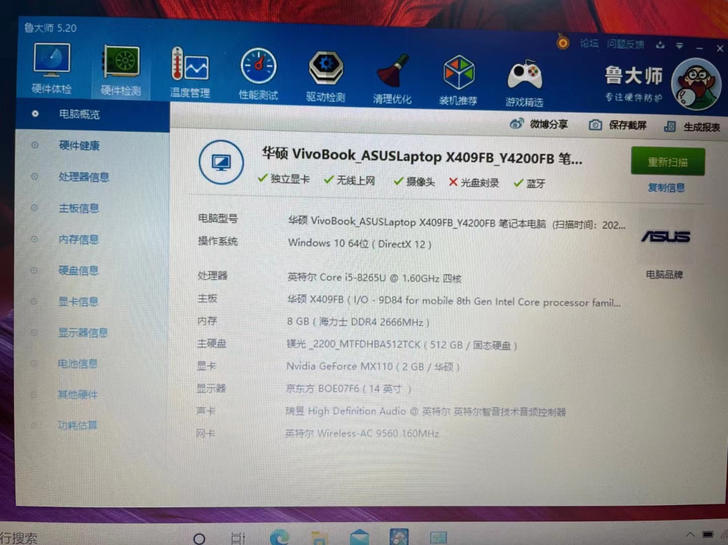The height and width of the screenshot is (545, 728).
Task: Open Task View on the taskbar
Action: click(x=237, y=539)
